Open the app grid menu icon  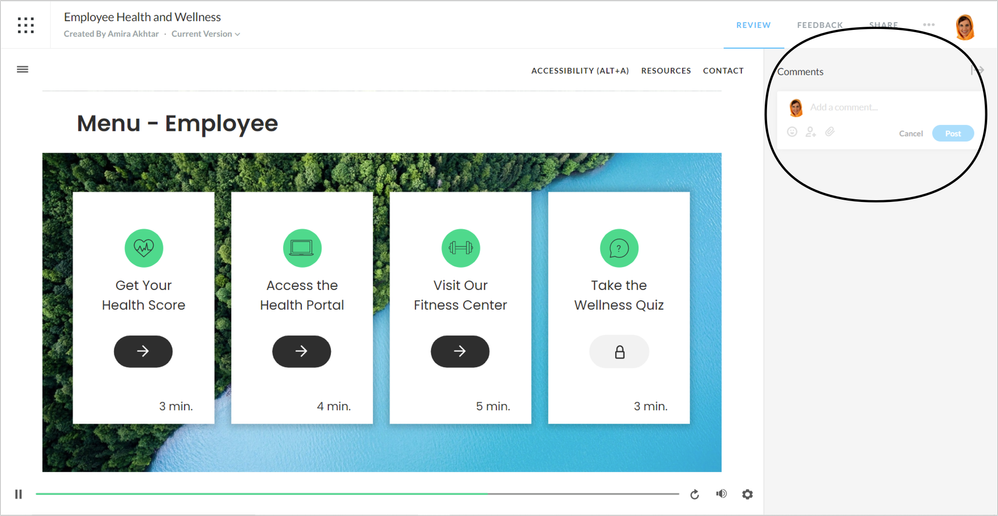(x=25, y=25)
